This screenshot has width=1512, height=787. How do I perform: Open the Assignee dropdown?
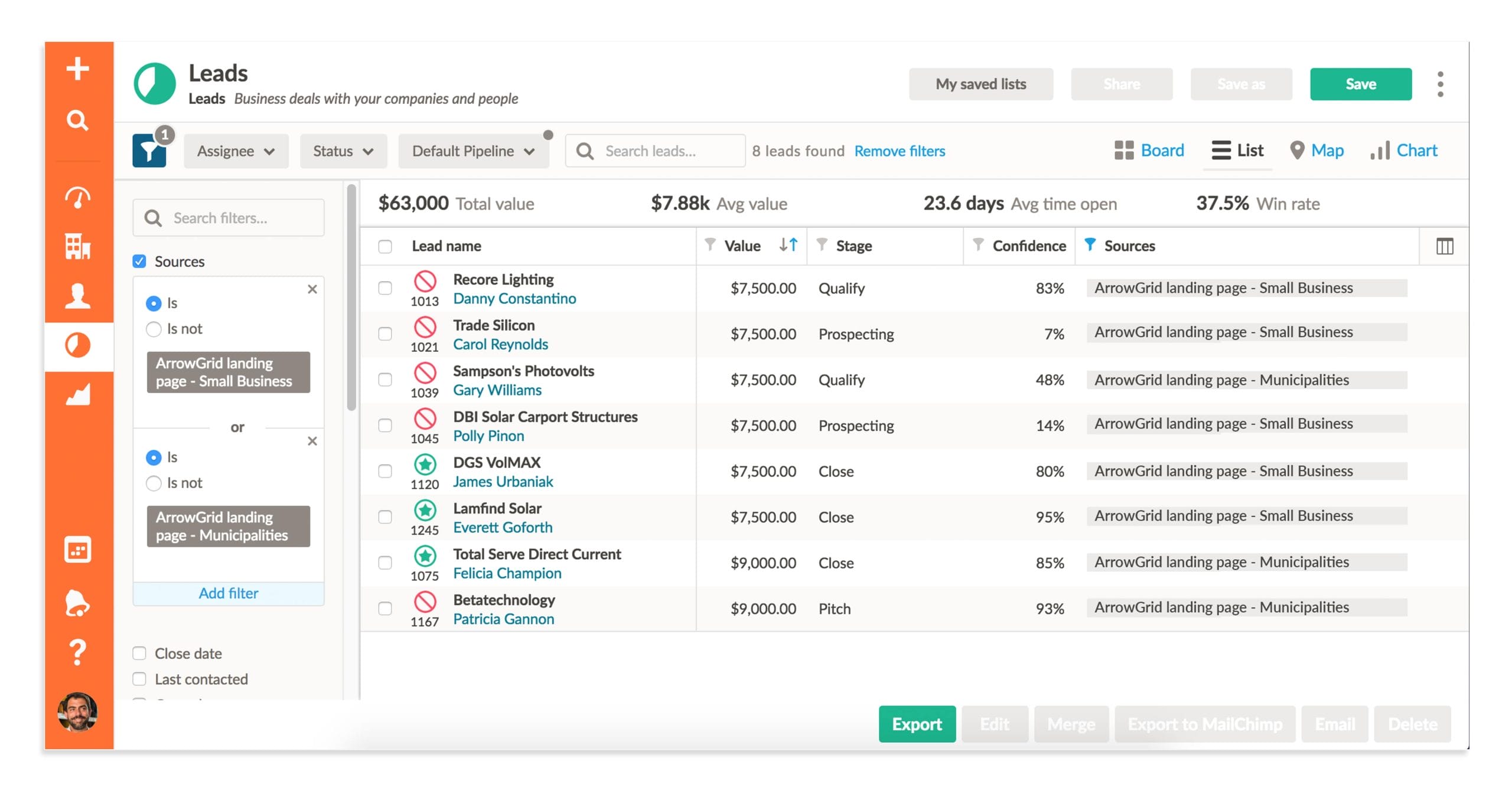click(x=236, y=151)
